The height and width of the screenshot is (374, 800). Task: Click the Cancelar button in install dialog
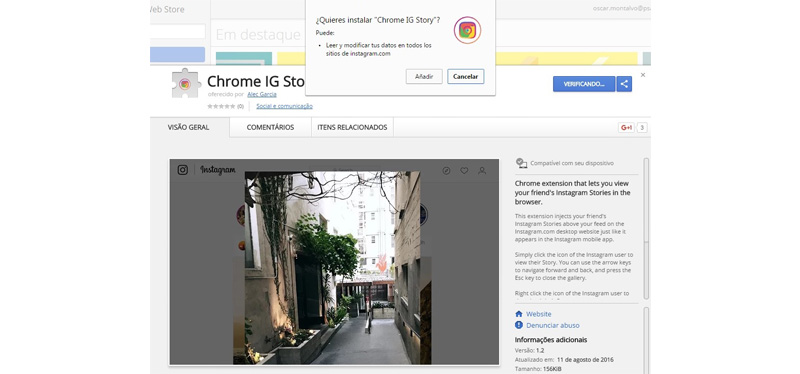click(x=465, y=77)
